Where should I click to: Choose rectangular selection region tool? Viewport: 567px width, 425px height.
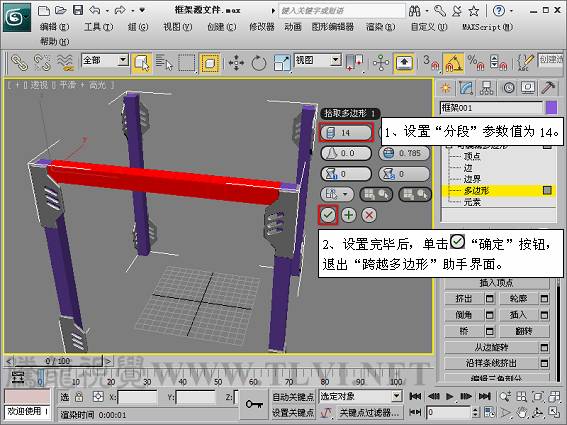[x=187, y=63]
